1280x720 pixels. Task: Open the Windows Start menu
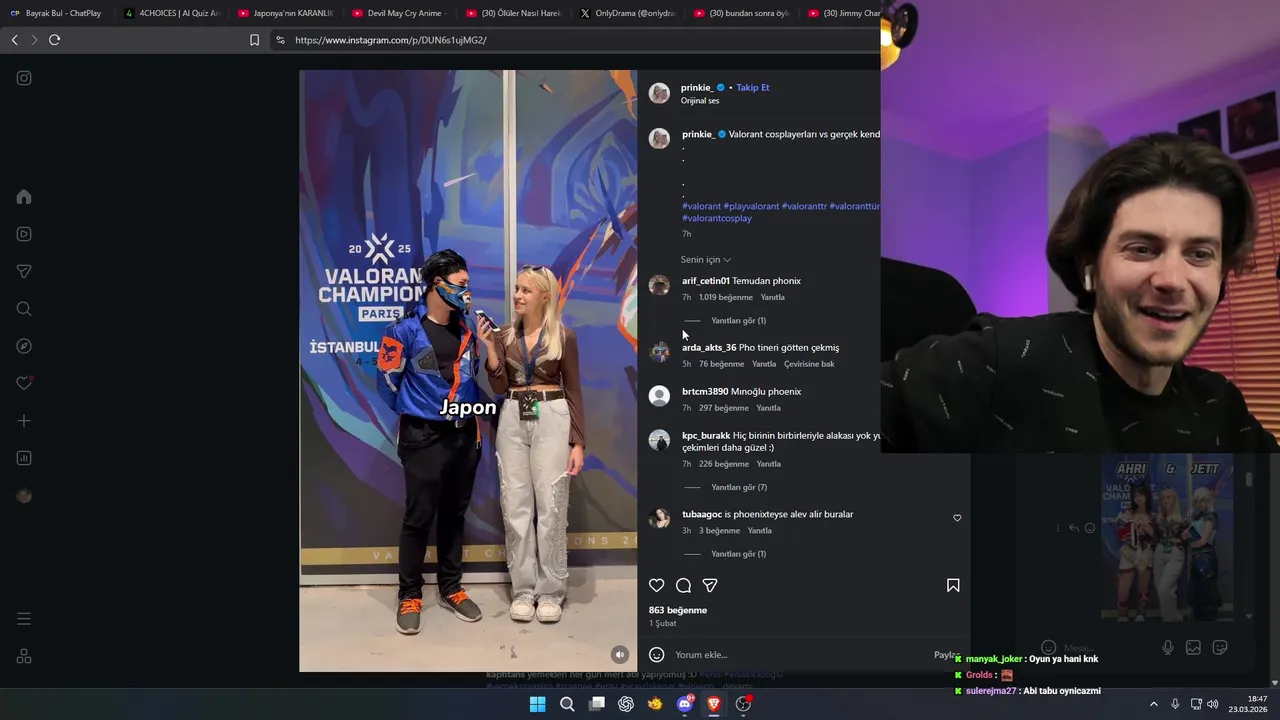coord(537,704)
